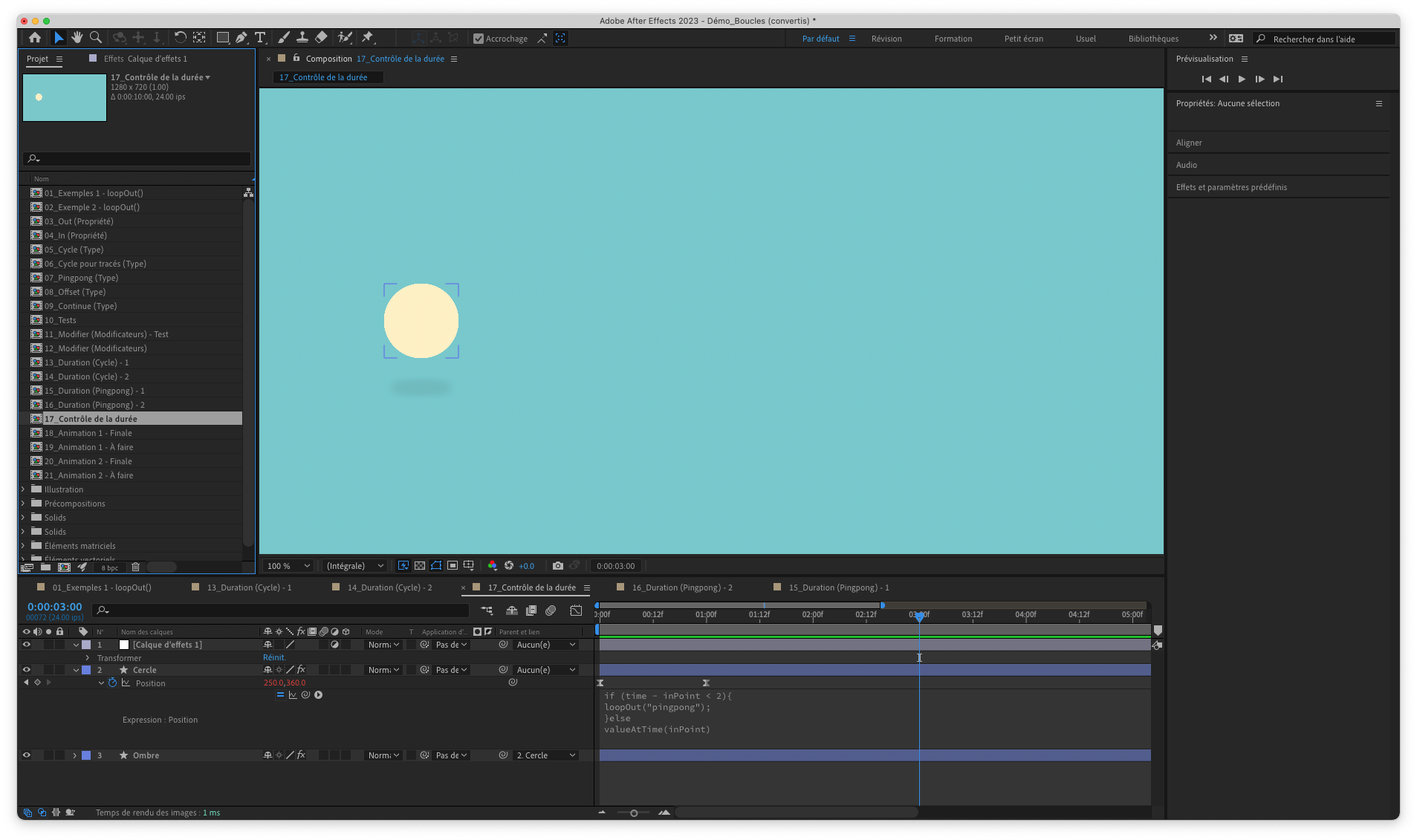Select the Zoom magnifier tool
The image size is (1417, 840).
(96, 37)
